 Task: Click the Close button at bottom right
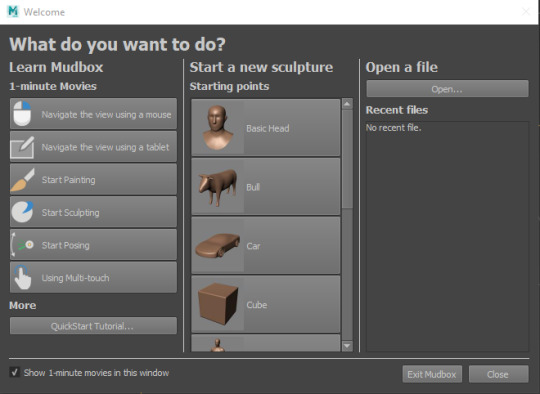point(498,374)
